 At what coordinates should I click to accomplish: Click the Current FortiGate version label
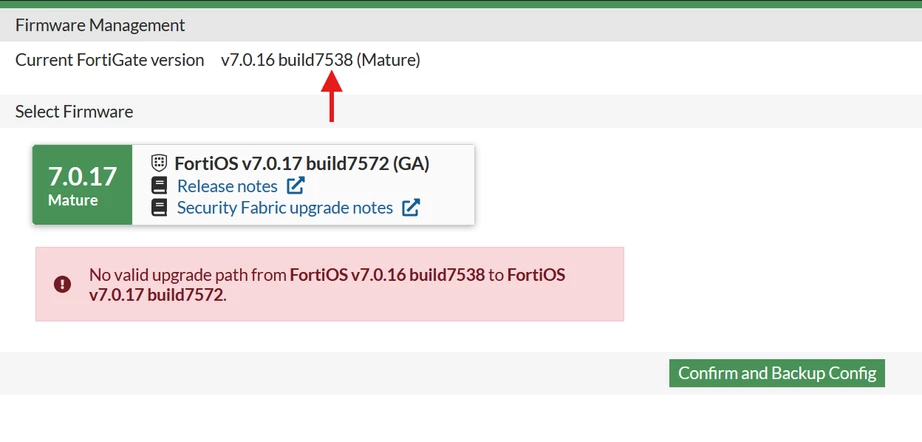(x=109, y=60)
